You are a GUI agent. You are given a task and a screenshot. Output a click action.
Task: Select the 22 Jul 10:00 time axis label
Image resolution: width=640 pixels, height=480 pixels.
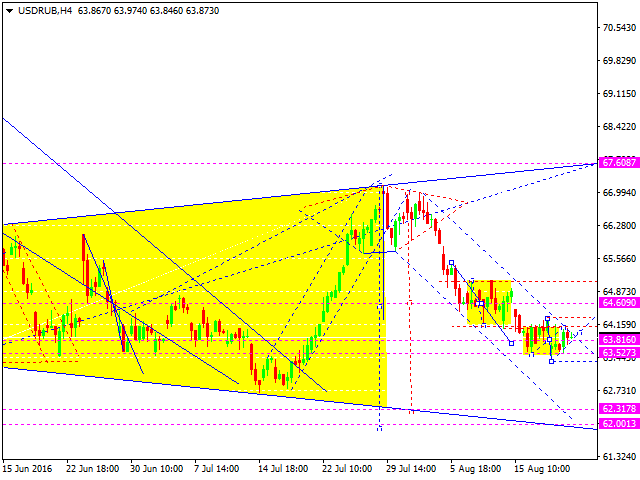pyautogui.click(x=348, y=469)
